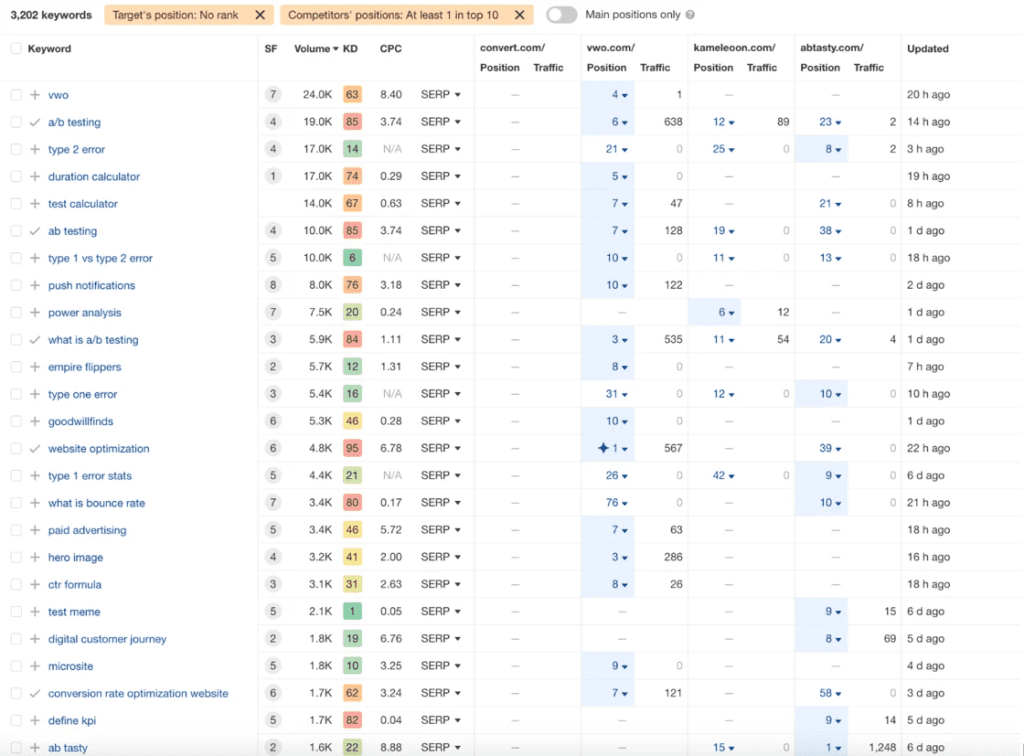Click the plus icon for "type 2 error"
This screenshot has width=1024, height=756.
(x=35, y=150)
